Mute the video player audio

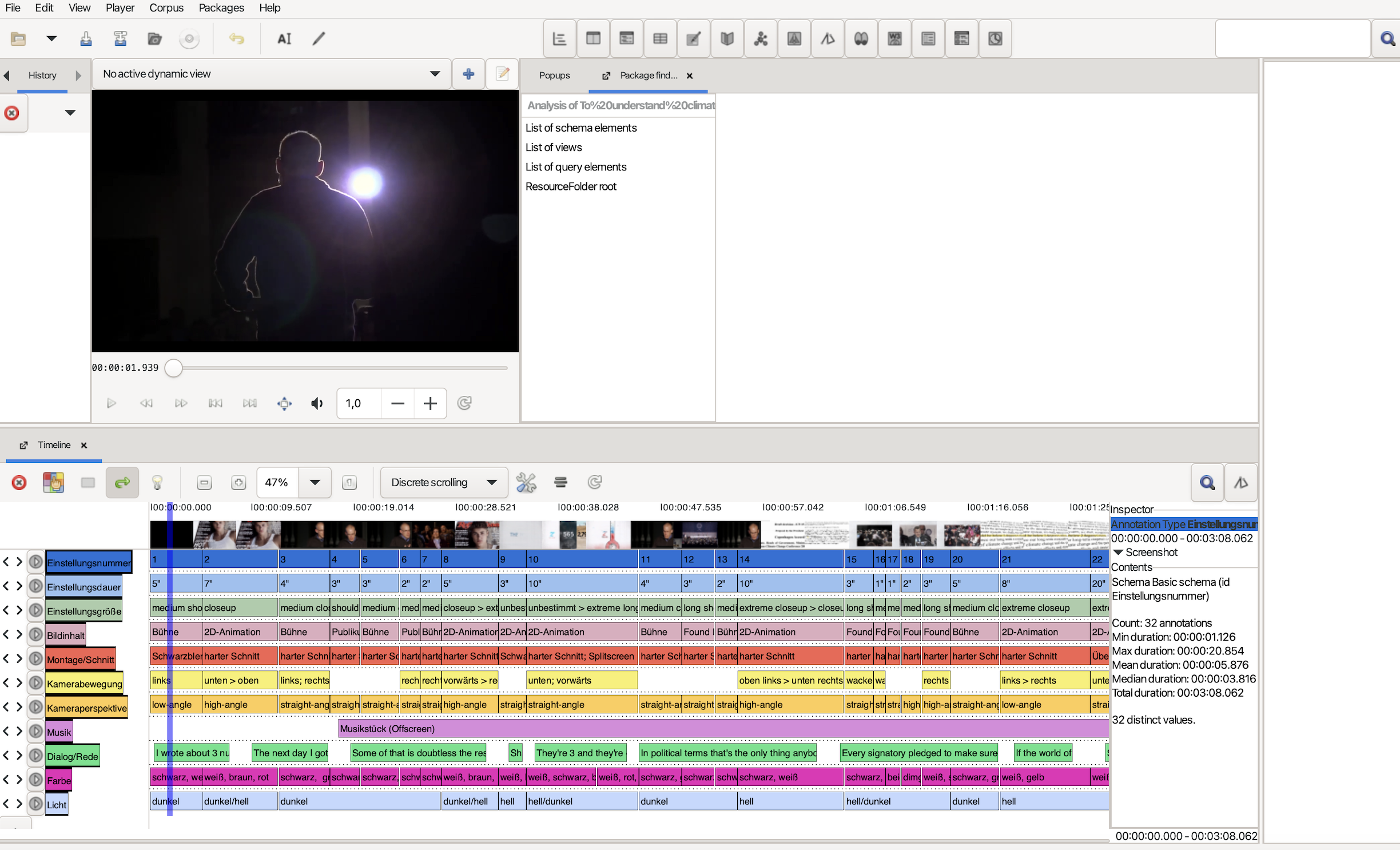click(316, 403)
